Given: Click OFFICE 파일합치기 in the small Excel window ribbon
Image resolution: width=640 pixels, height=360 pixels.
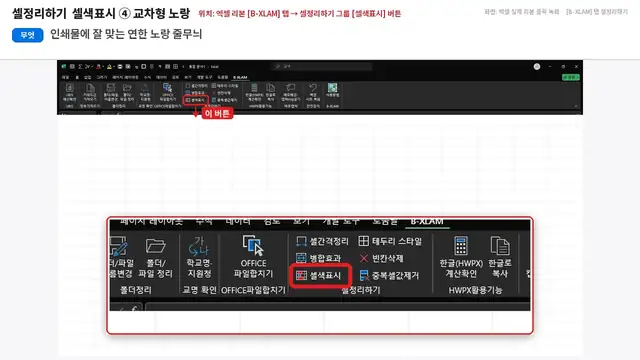Looking at the screenshot, I should 168,92.
